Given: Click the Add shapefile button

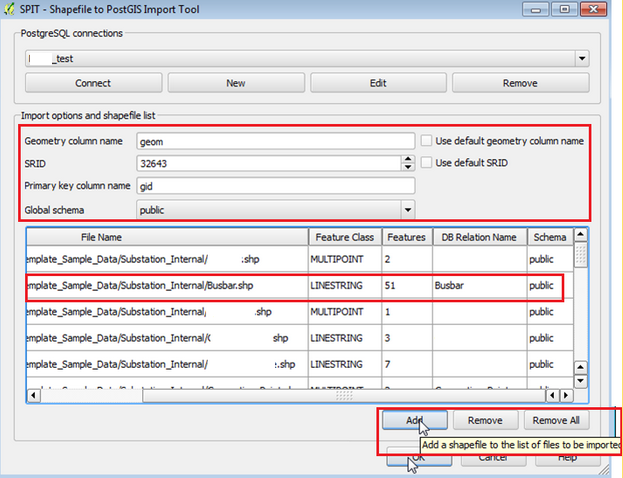Looking at the screenshot, I should click(x=415, y=420).
